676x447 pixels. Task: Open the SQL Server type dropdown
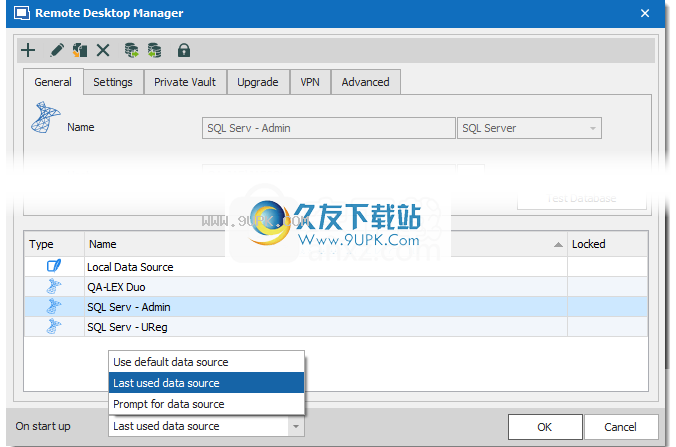(x=529, y=128)
